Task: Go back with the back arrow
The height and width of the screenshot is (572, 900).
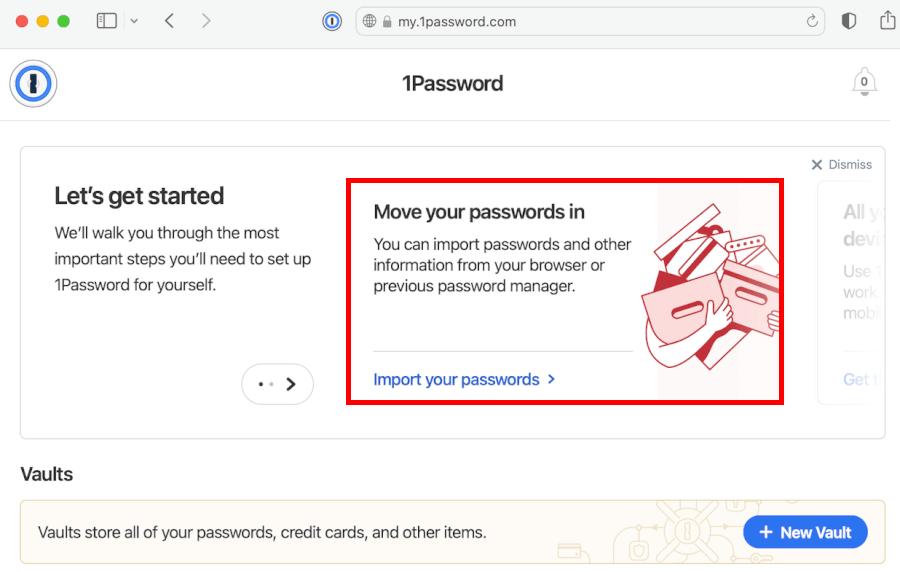Action: 170,21
